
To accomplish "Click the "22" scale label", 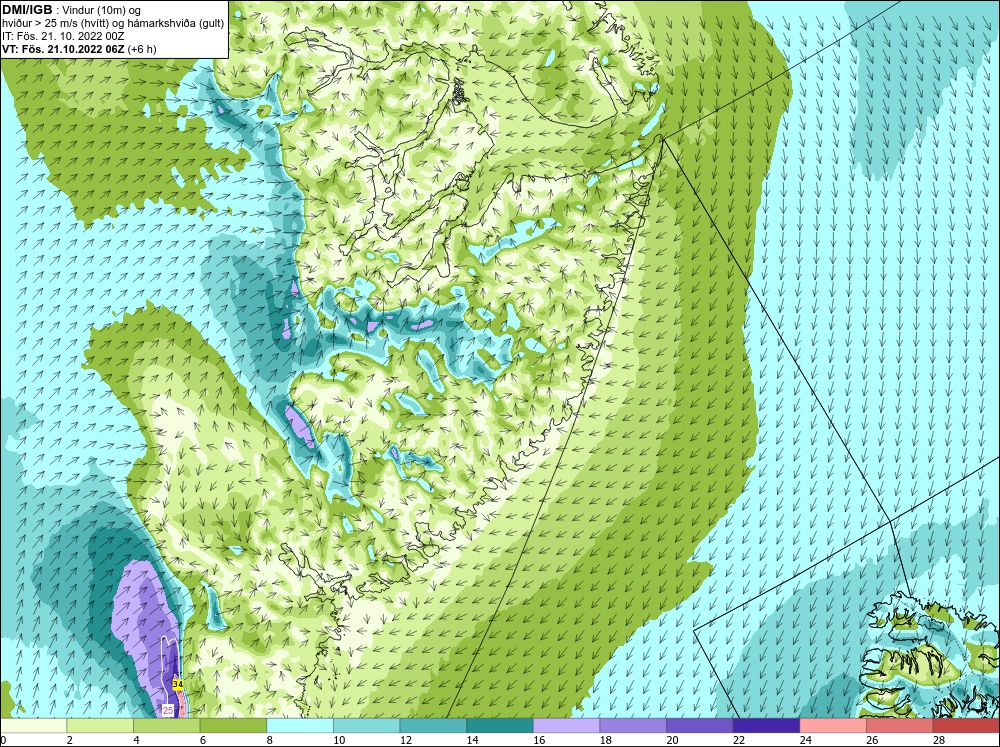I will (739, 740).
